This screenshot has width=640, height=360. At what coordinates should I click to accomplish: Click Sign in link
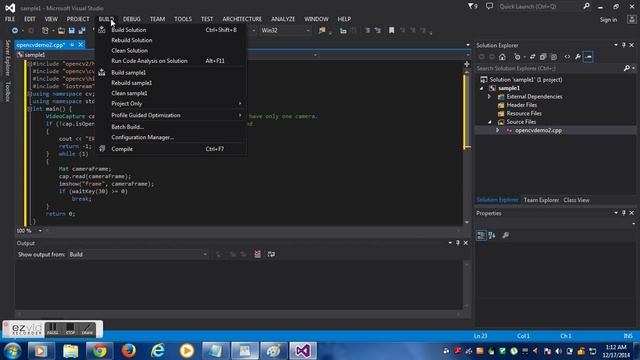(x=608, y=20)
